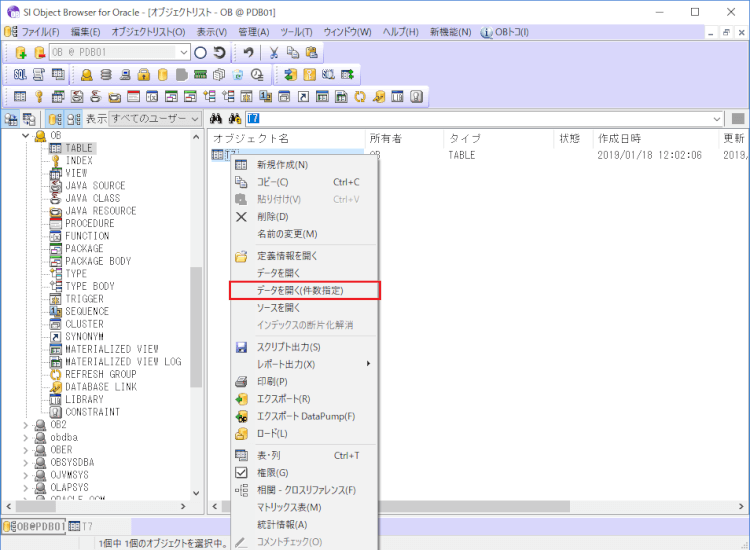Click the Export (エクスポート(R)) menu icon
The image size is (750, 550).
tap(241, 399)
